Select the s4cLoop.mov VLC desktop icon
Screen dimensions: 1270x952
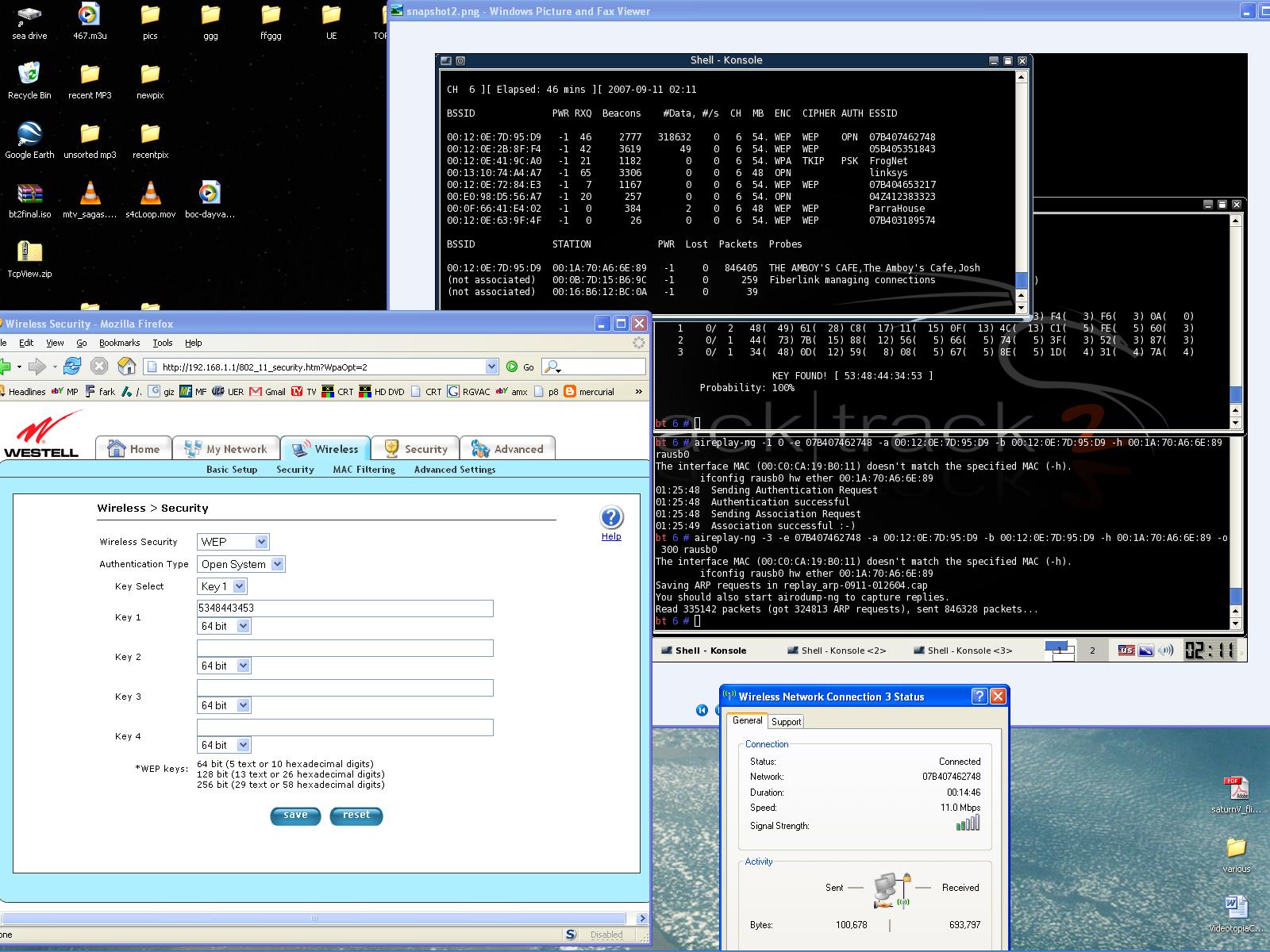click(150, 200)
